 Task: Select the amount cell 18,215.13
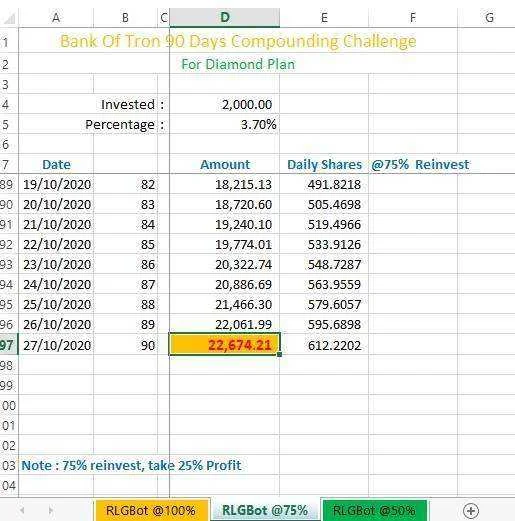coord(225,184)
